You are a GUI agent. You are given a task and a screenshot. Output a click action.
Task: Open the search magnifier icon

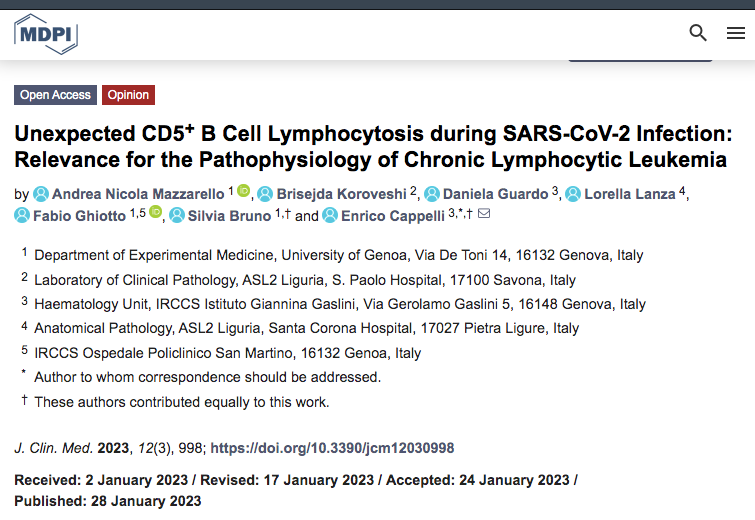pos(698,33)
